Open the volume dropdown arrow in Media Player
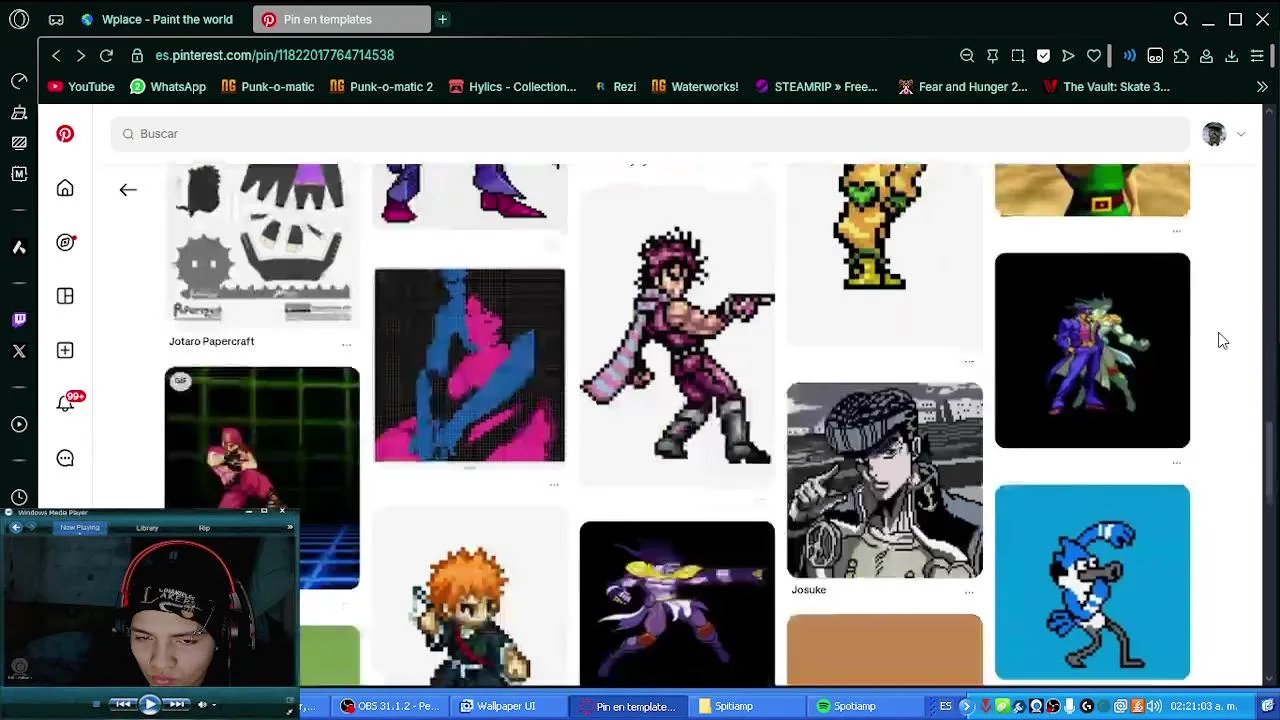The height and width of the screenshot is (720, 1280). (216, 704)
